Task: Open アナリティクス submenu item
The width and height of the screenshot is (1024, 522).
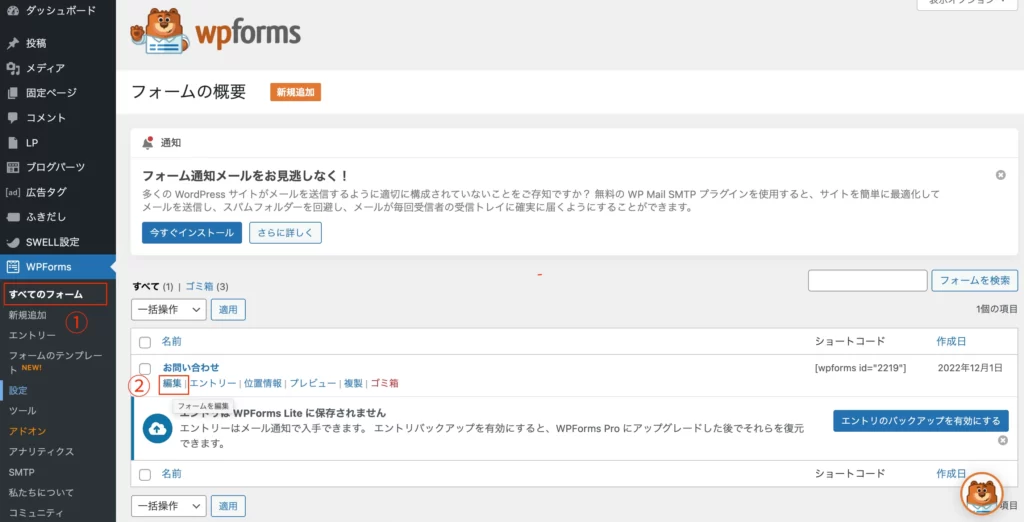Action: coord(41,451)
